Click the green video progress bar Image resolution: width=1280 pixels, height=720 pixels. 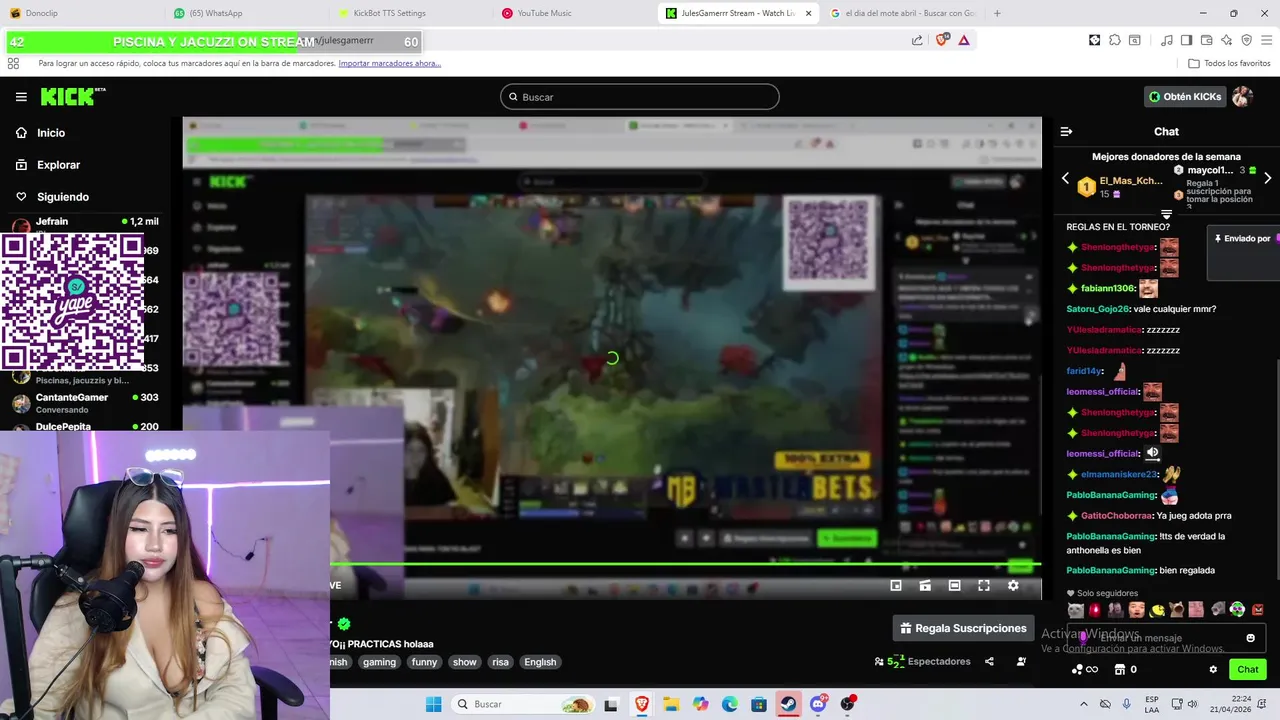tap(686, 565)
